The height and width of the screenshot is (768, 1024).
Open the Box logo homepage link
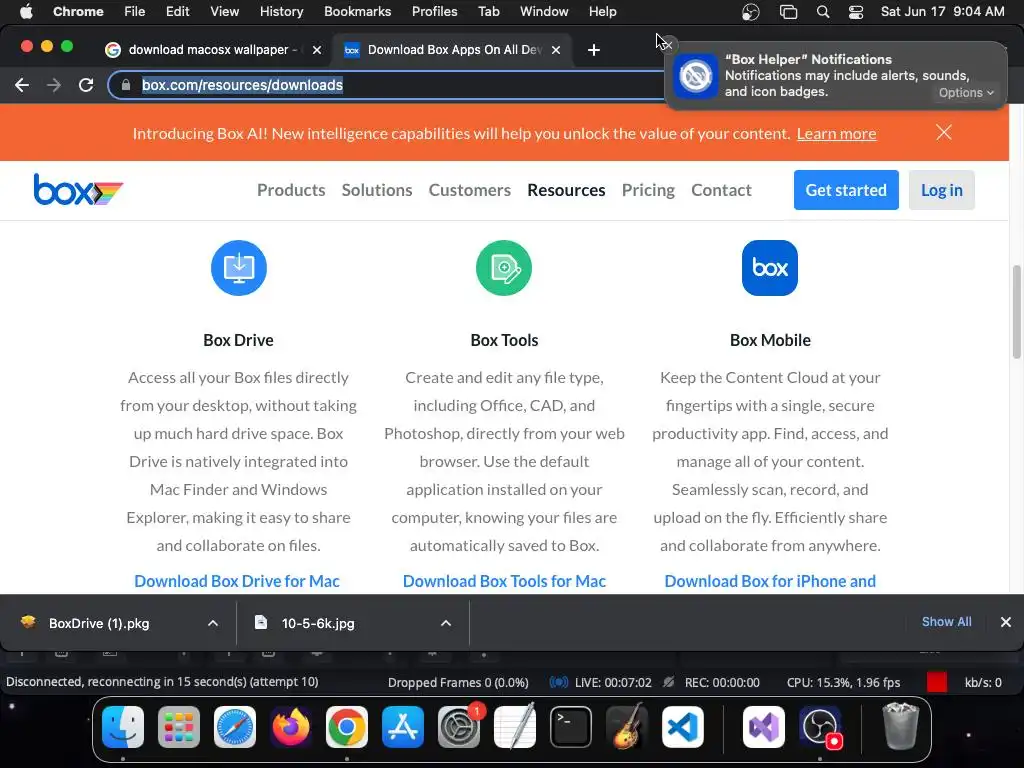pyautogui.click(x=78, y=190)
